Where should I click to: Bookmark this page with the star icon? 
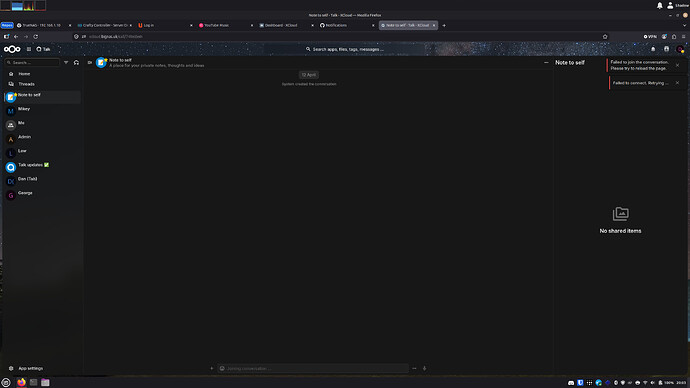(x=605, y=37)
